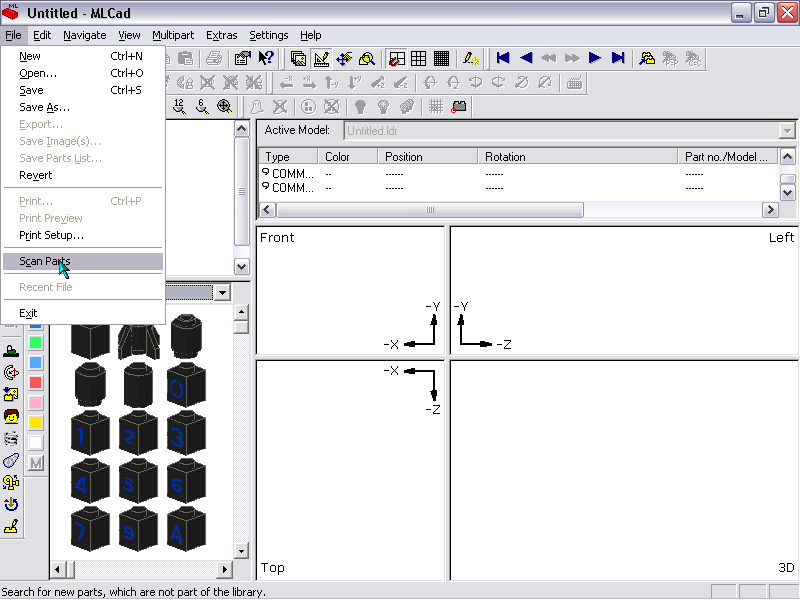Click zoom 6 magnifier icon
This screenshot has height=600, width=800.
(x=202, y=106)
